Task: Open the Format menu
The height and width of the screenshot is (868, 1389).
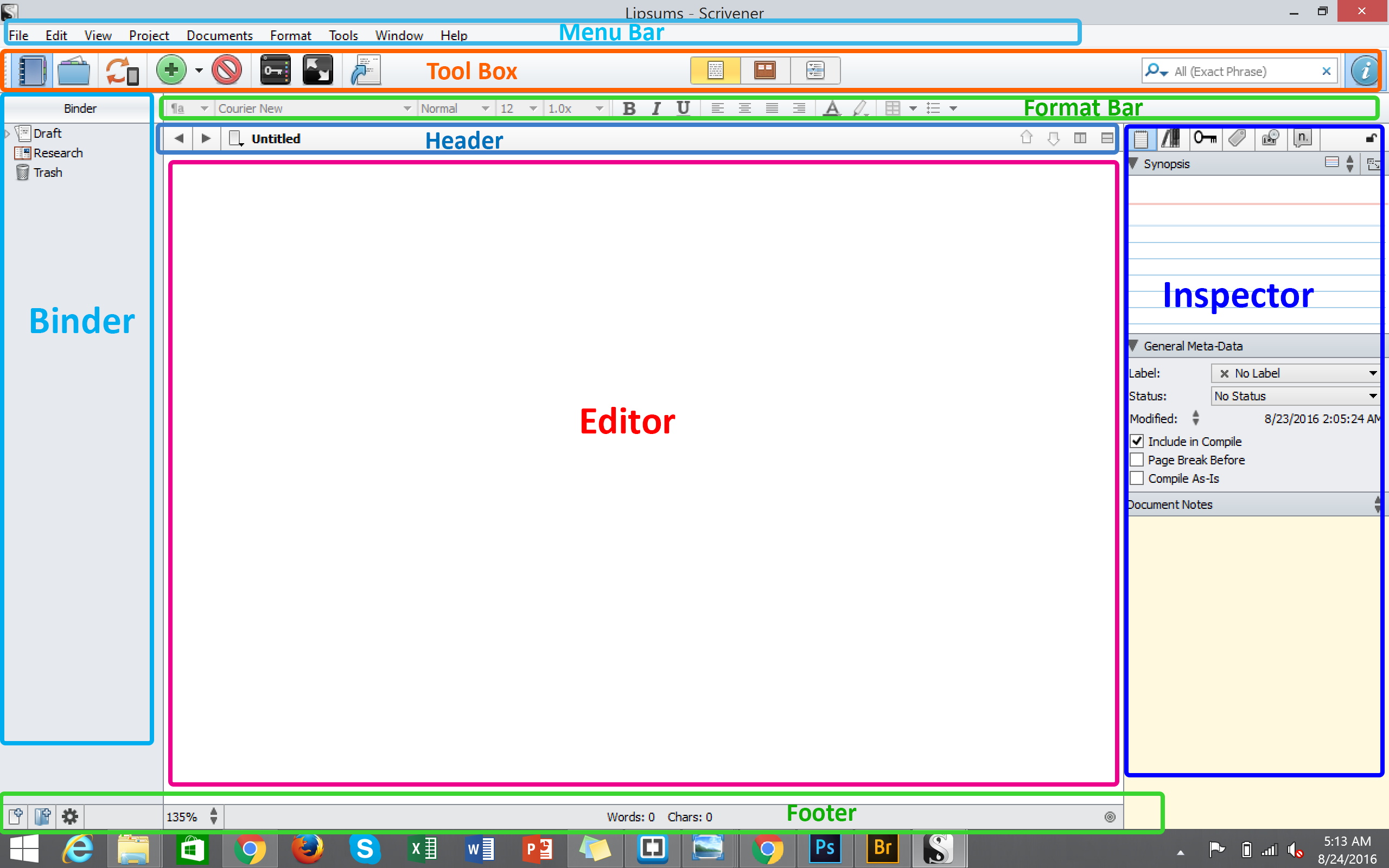Action: (x=290, y=36)
